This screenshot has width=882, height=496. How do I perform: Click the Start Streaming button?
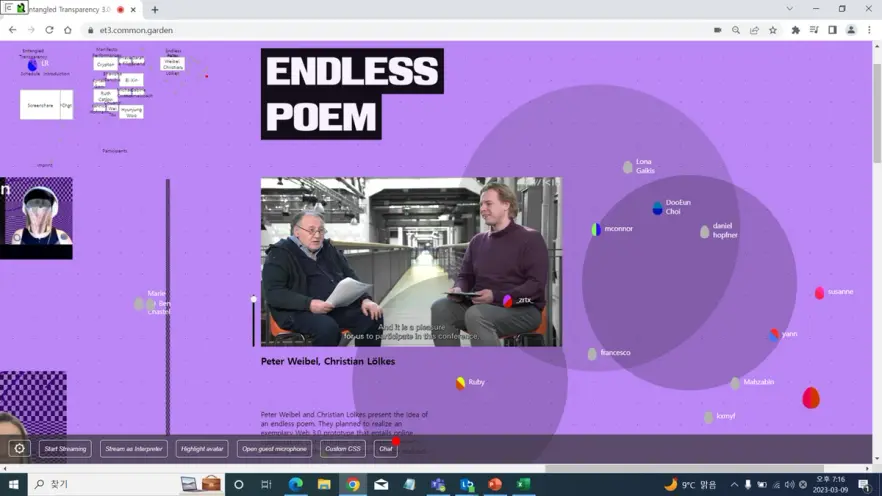65,449
